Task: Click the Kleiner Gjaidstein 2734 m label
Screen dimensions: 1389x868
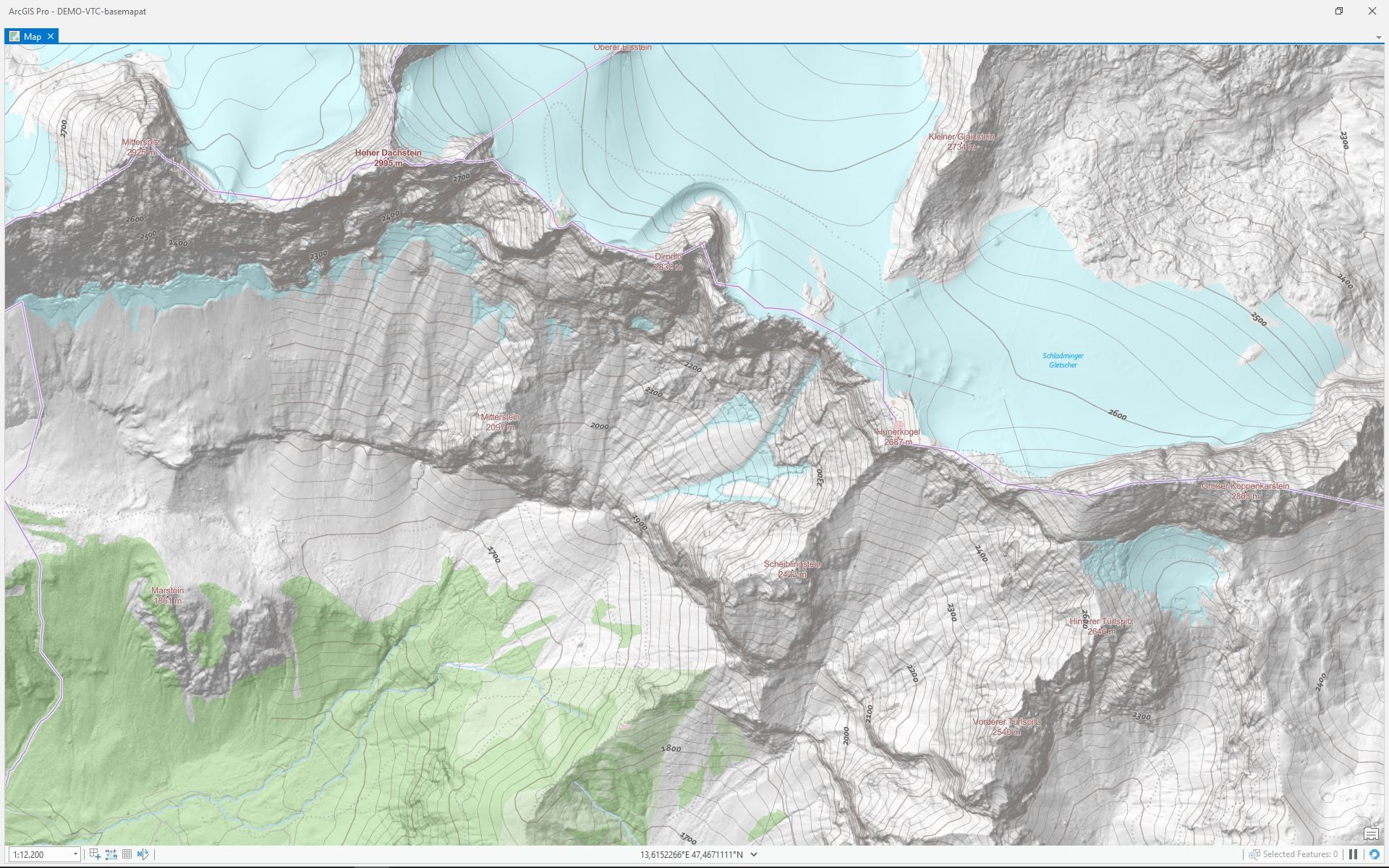Action: (x=961, y=141)
